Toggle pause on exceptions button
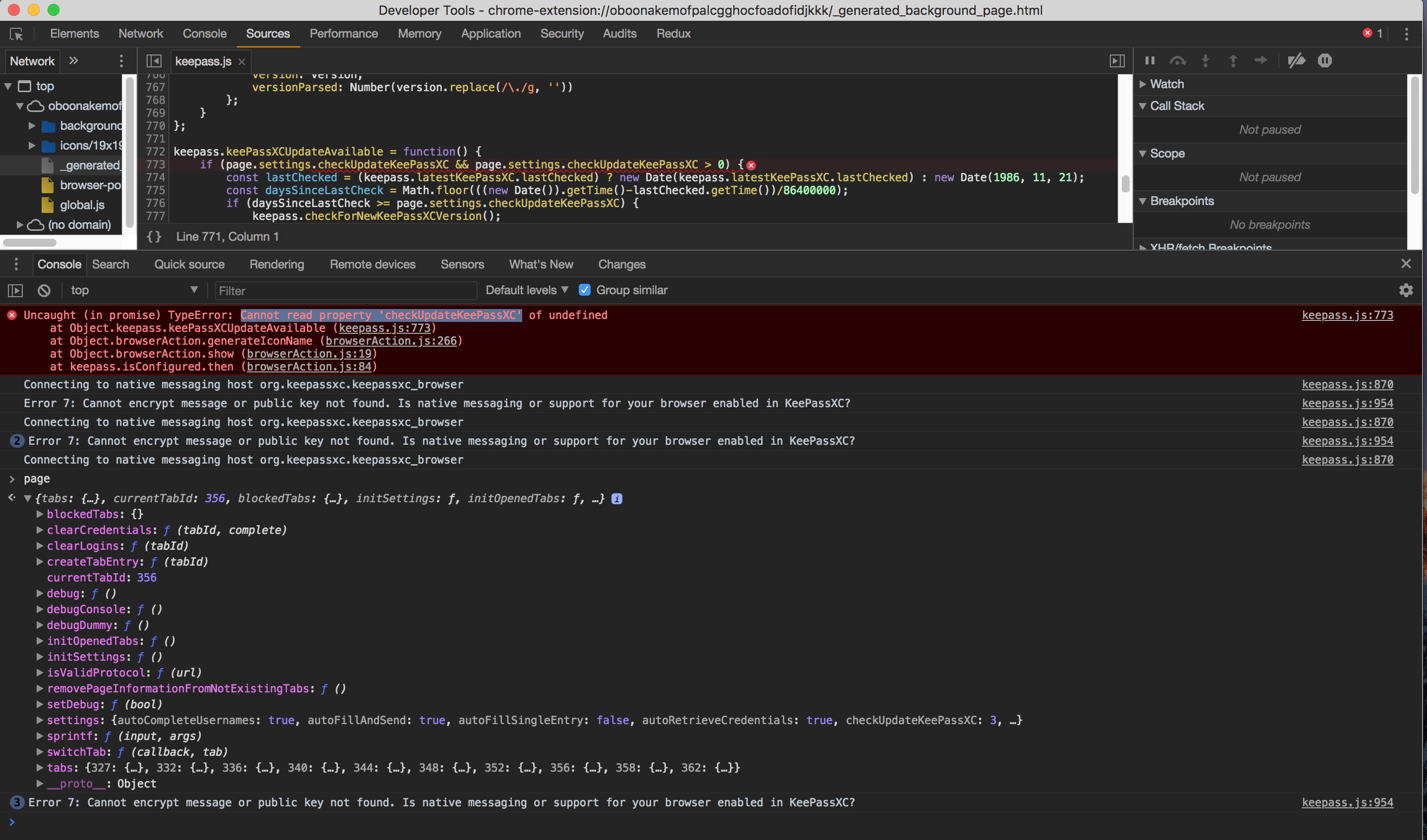 1324,60
